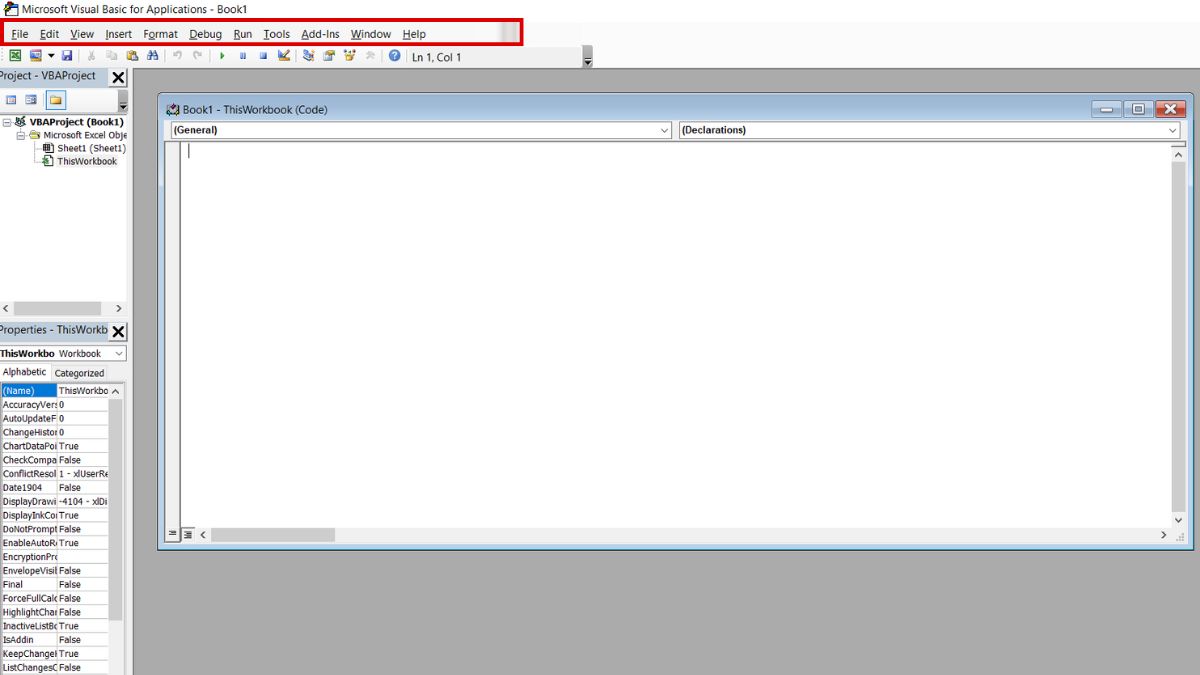Click the Properties list vertical scrollbar
The width and height of the screenshot is (1200, 675).
point(116,510)
